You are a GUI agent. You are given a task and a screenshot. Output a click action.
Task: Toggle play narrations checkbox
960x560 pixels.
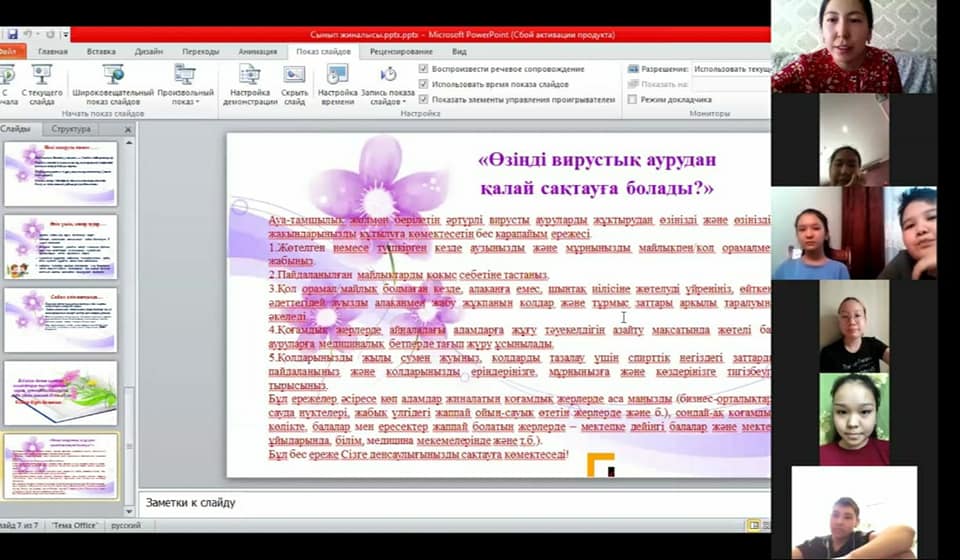pyautogui.click(x=424, y=69)
